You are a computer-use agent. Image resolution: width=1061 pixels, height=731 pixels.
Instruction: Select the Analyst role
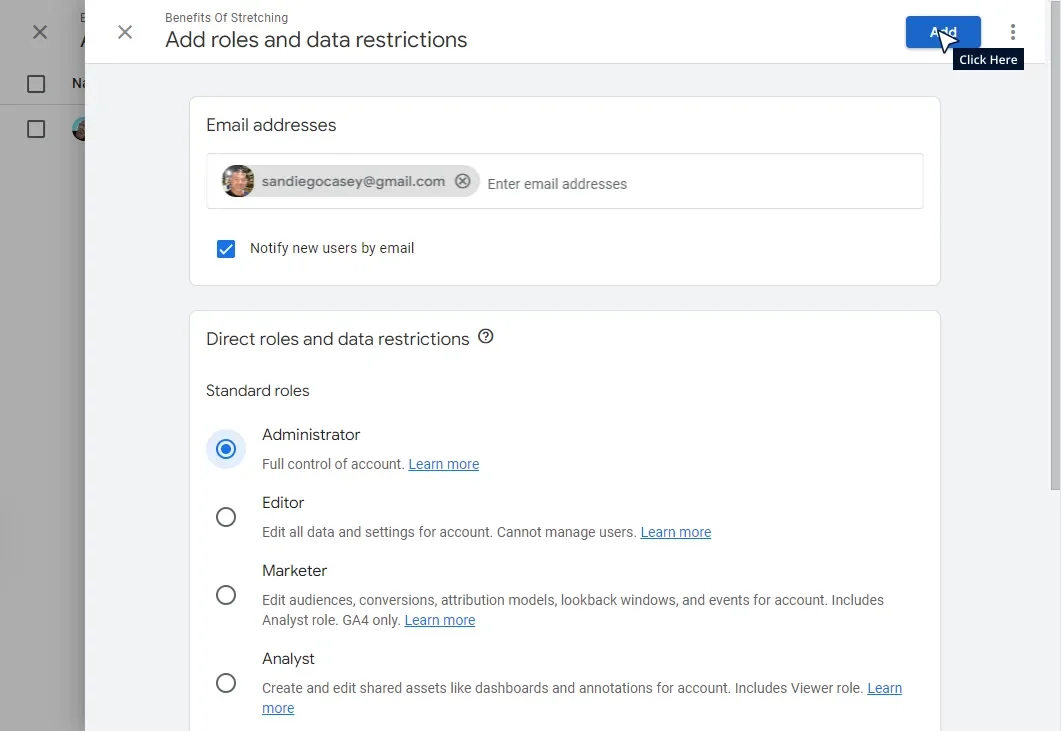point(226,682)
